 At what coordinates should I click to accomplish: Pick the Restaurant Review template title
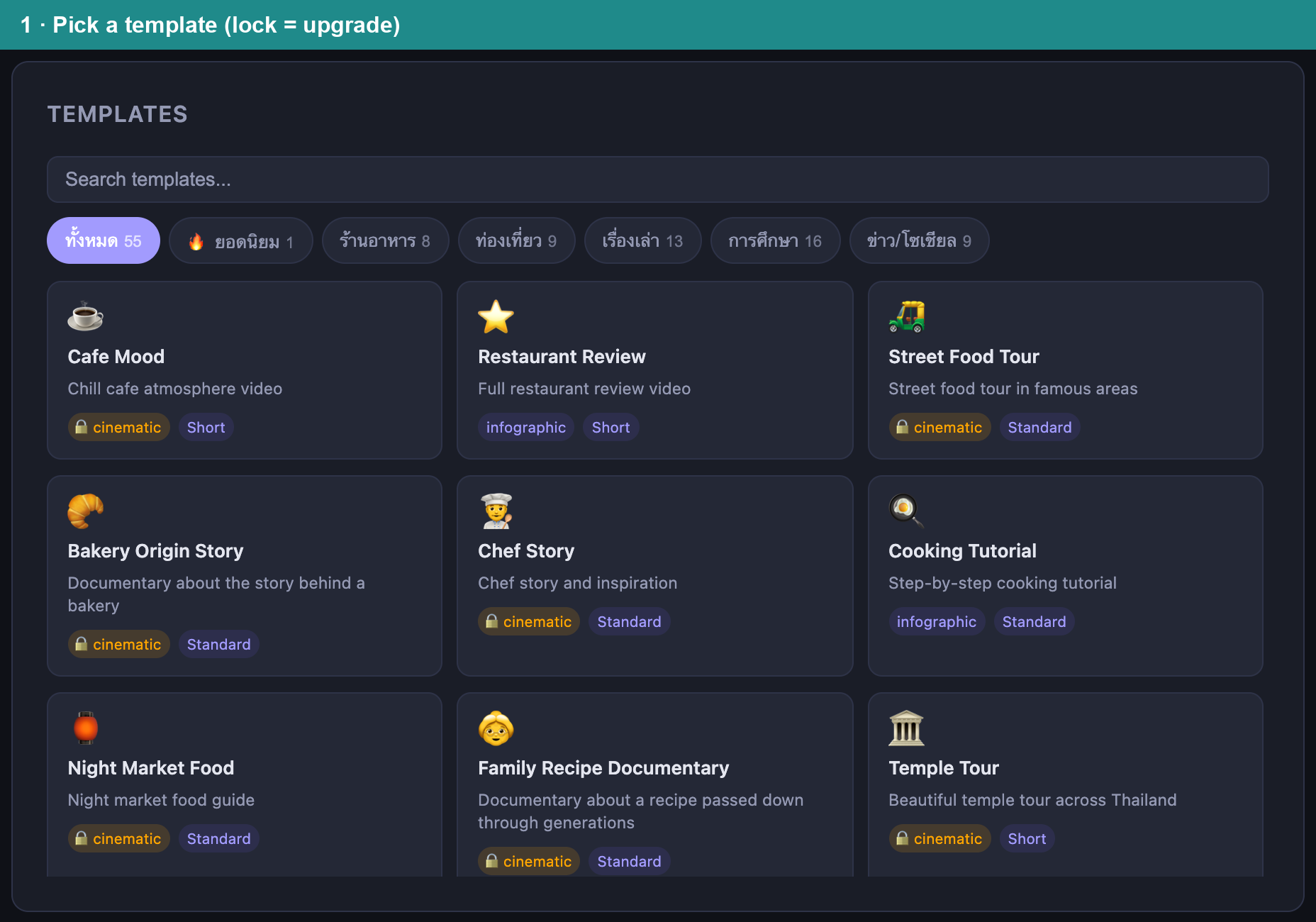pyautogui.click(x=562, y=357)
